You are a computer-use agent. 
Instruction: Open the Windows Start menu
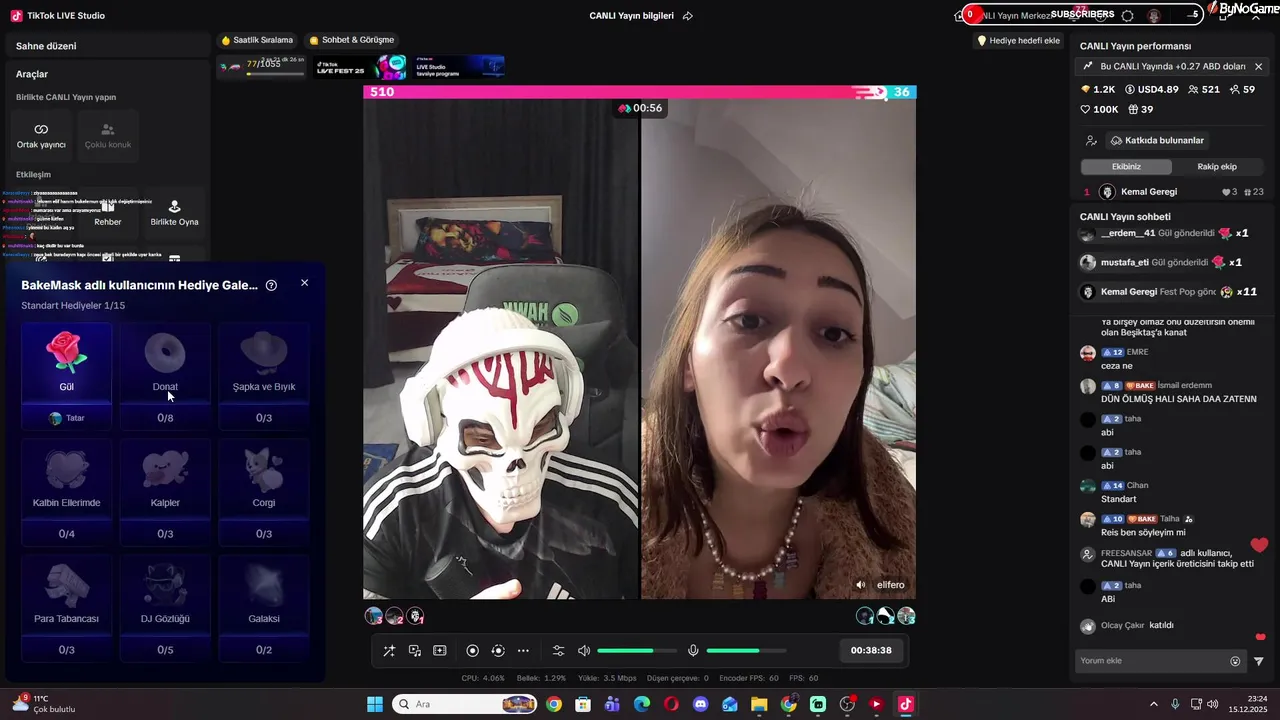tap(375, 704)
